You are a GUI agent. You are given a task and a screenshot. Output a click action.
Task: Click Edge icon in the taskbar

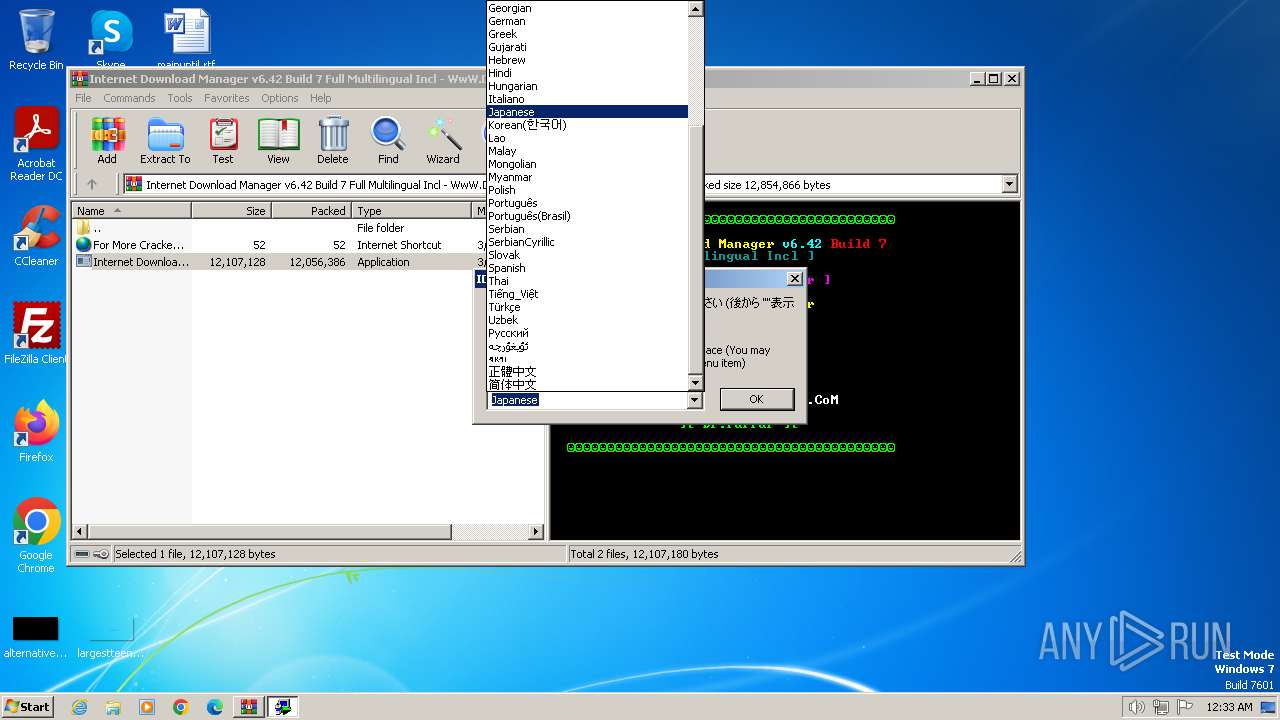click(215, 707)
